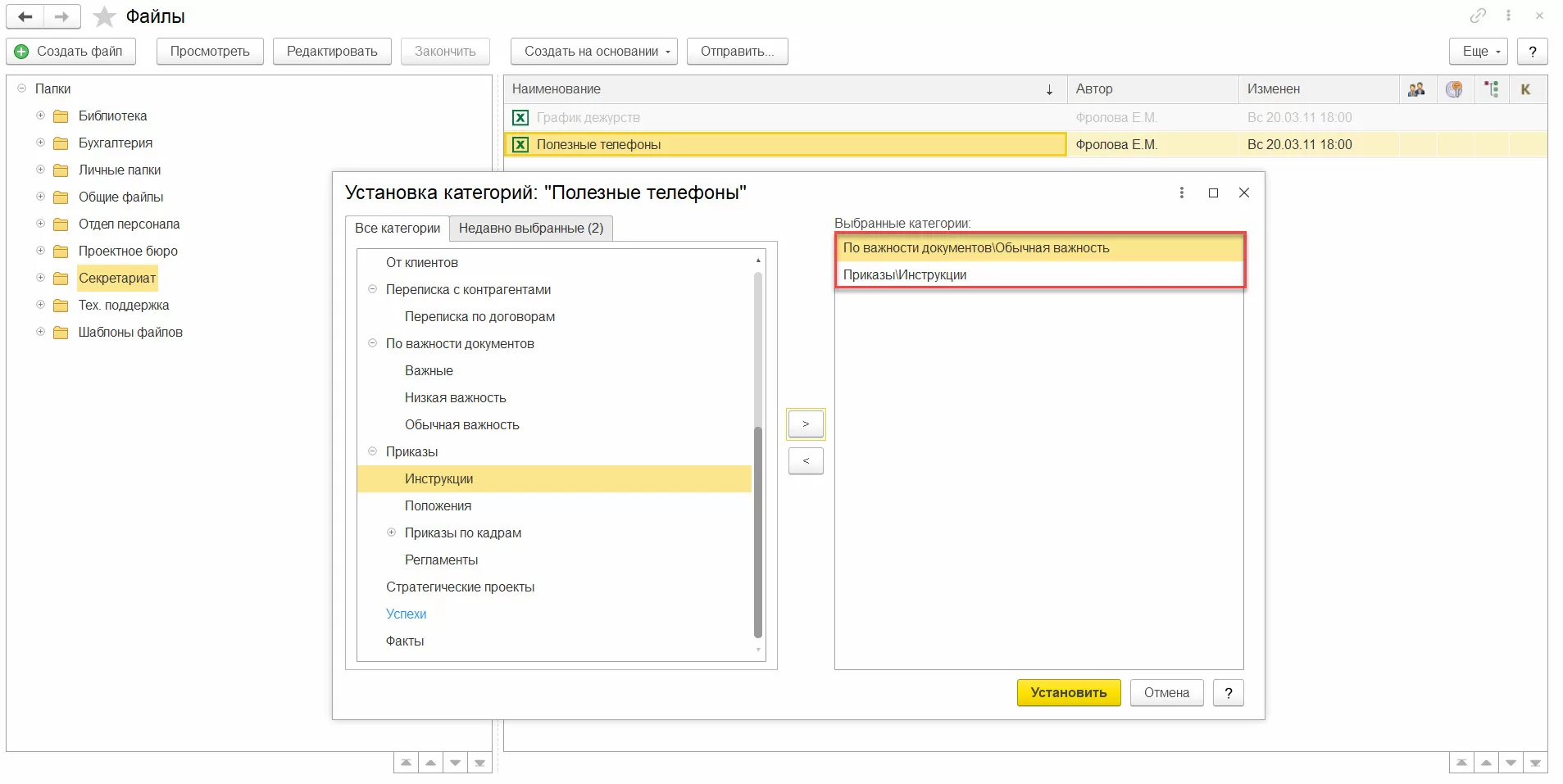Open three-dot menu in the category dialog
1563x784 pixels.
click(x=1181, y=193)
